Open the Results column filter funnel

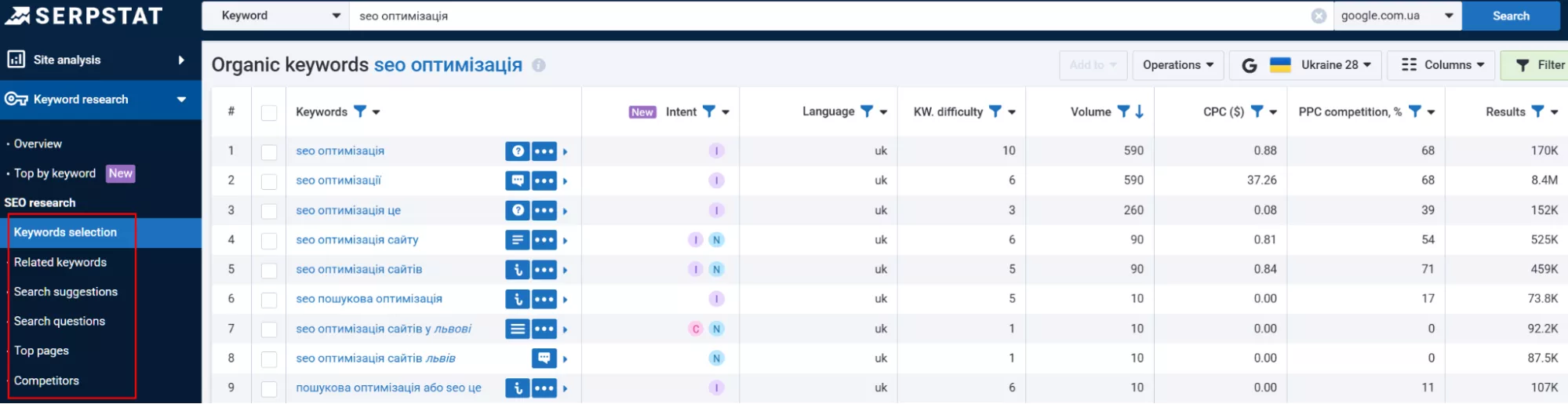coord(1538,111)
